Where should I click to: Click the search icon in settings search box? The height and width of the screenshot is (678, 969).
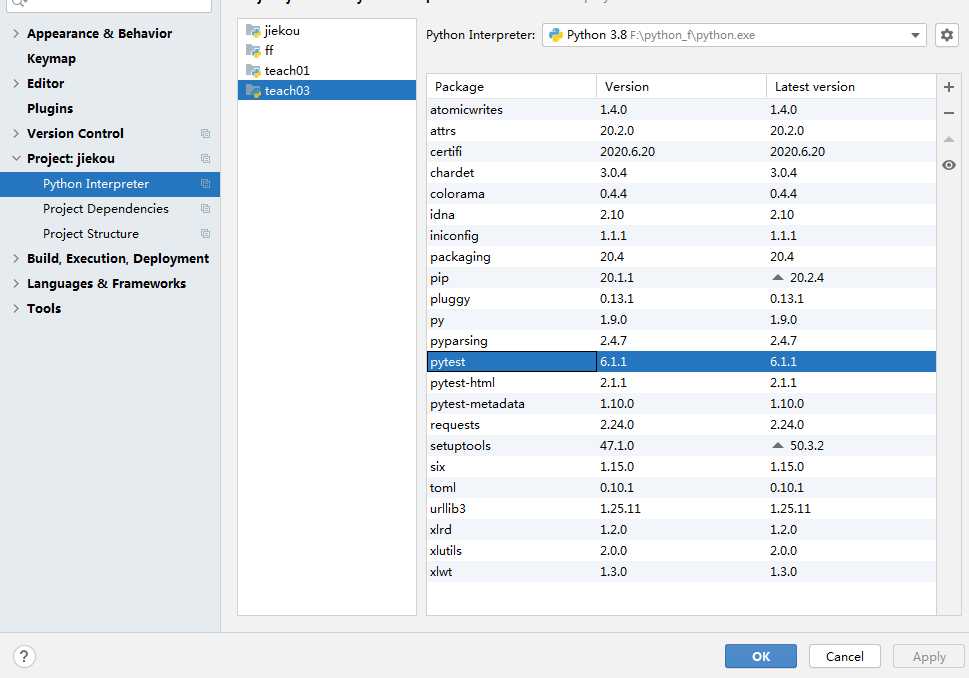point(19,3)
